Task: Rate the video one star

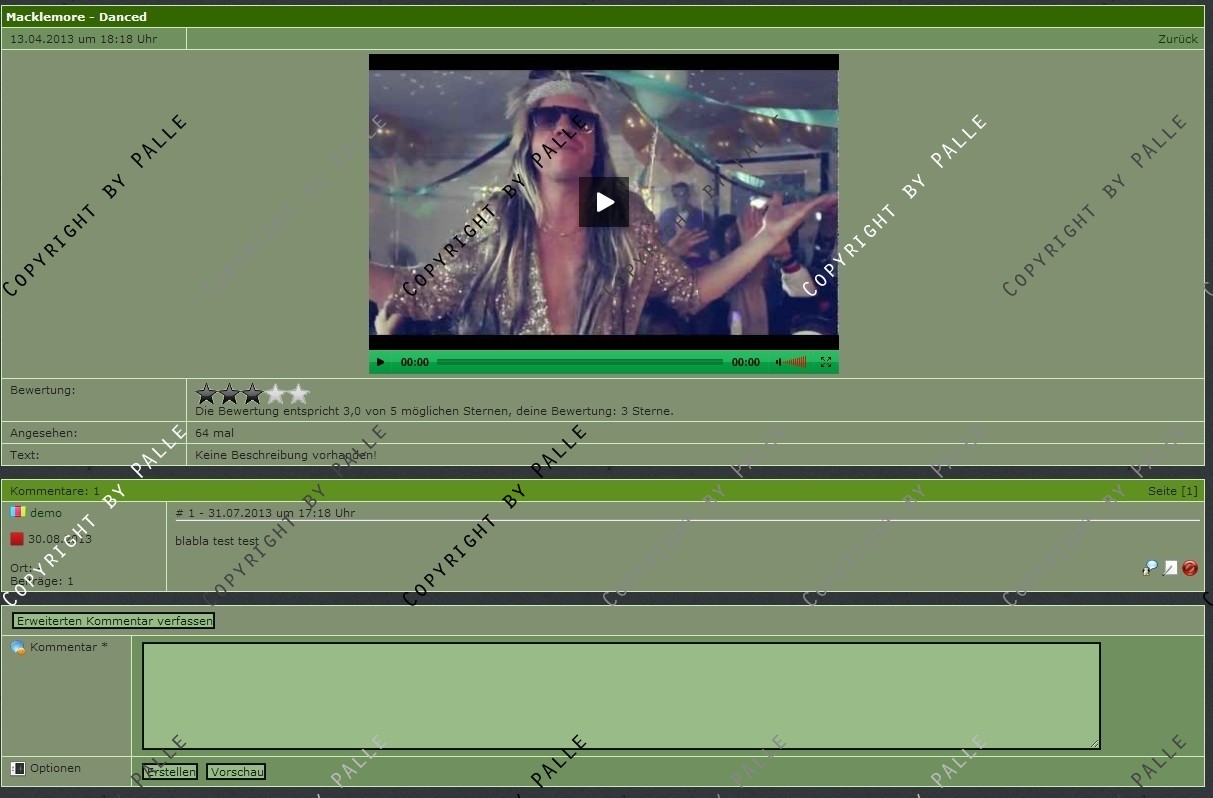Action: (207, 394)
